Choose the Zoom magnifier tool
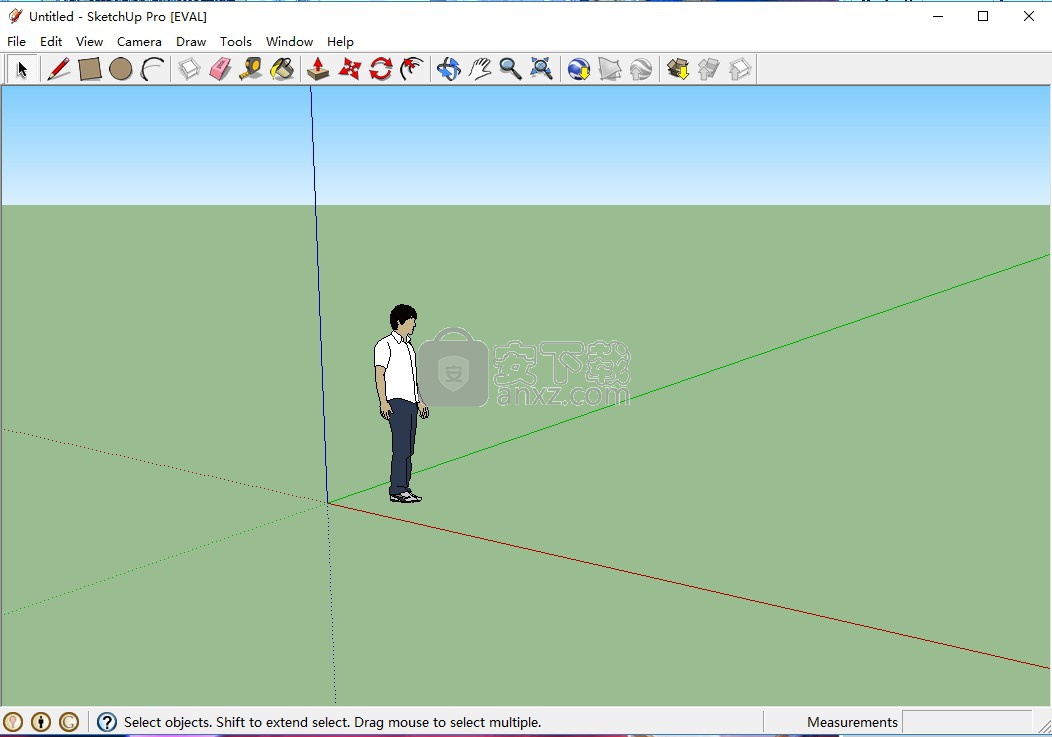This screenshot has height=737, width=1052. [510, 69]
